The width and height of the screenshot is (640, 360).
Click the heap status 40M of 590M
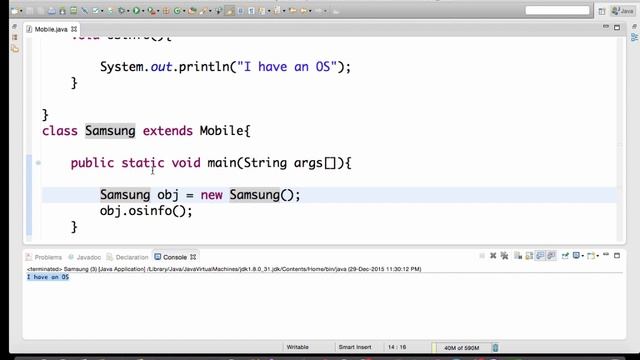point(462,348)
